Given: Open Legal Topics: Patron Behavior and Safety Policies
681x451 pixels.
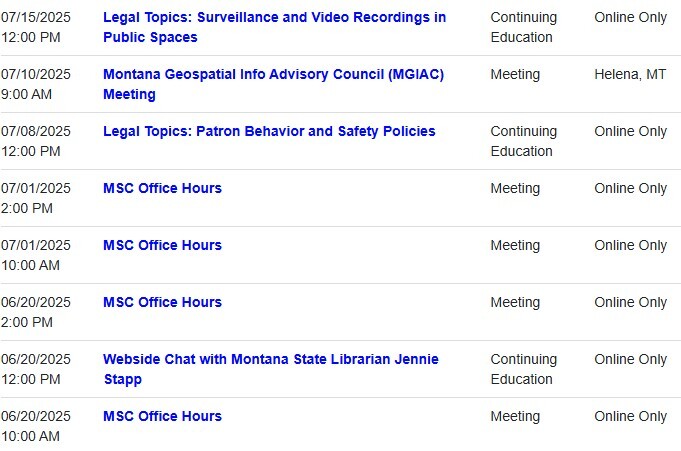Looking at the screenshot, I should pyautogui.click(x=269, y=132).
